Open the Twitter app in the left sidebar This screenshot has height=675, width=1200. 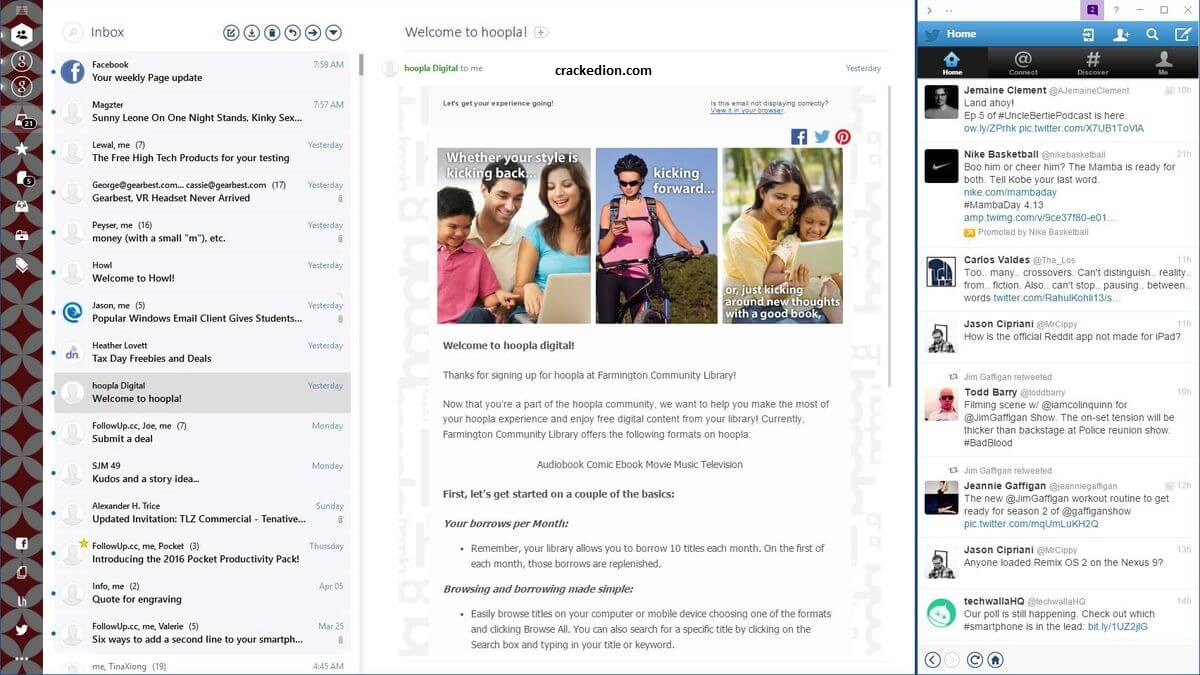point(22,630)
